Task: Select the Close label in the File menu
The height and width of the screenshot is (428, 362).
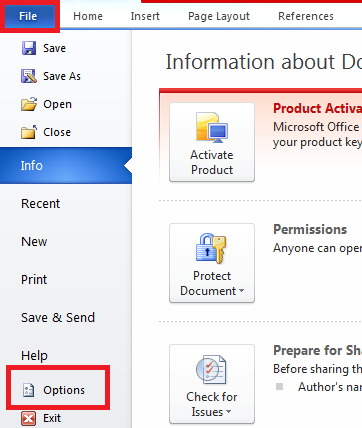Action: pos(57,132)
